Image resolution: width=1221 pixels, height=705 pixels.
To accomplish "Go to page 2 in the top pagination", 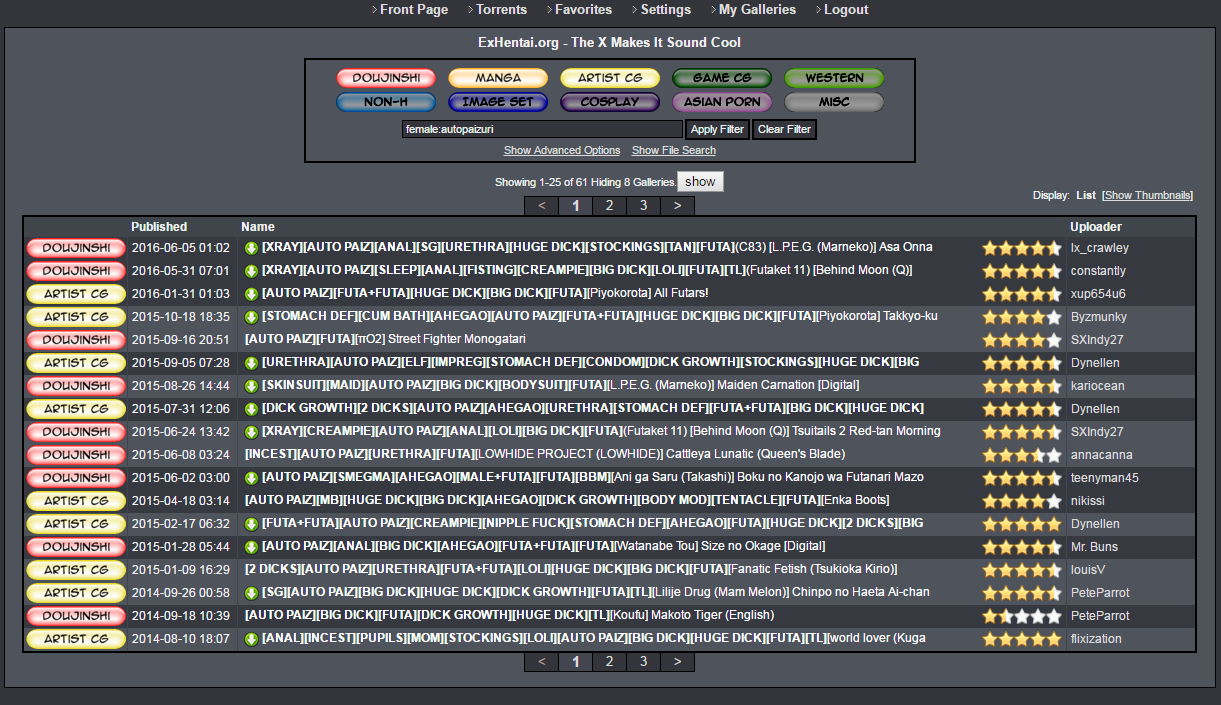I will tap(609, 206).
